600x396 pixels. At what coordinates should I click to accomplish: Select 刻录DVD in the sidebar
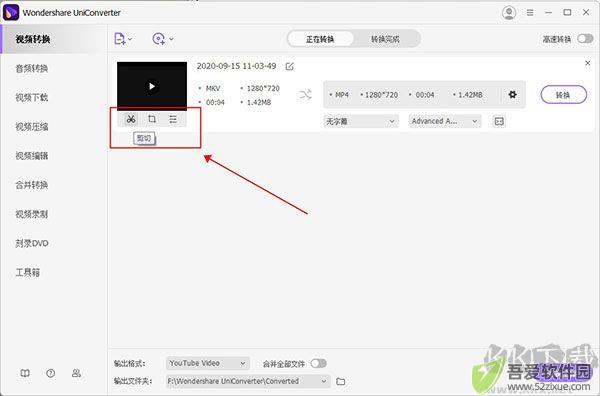(x=32, y=243)
